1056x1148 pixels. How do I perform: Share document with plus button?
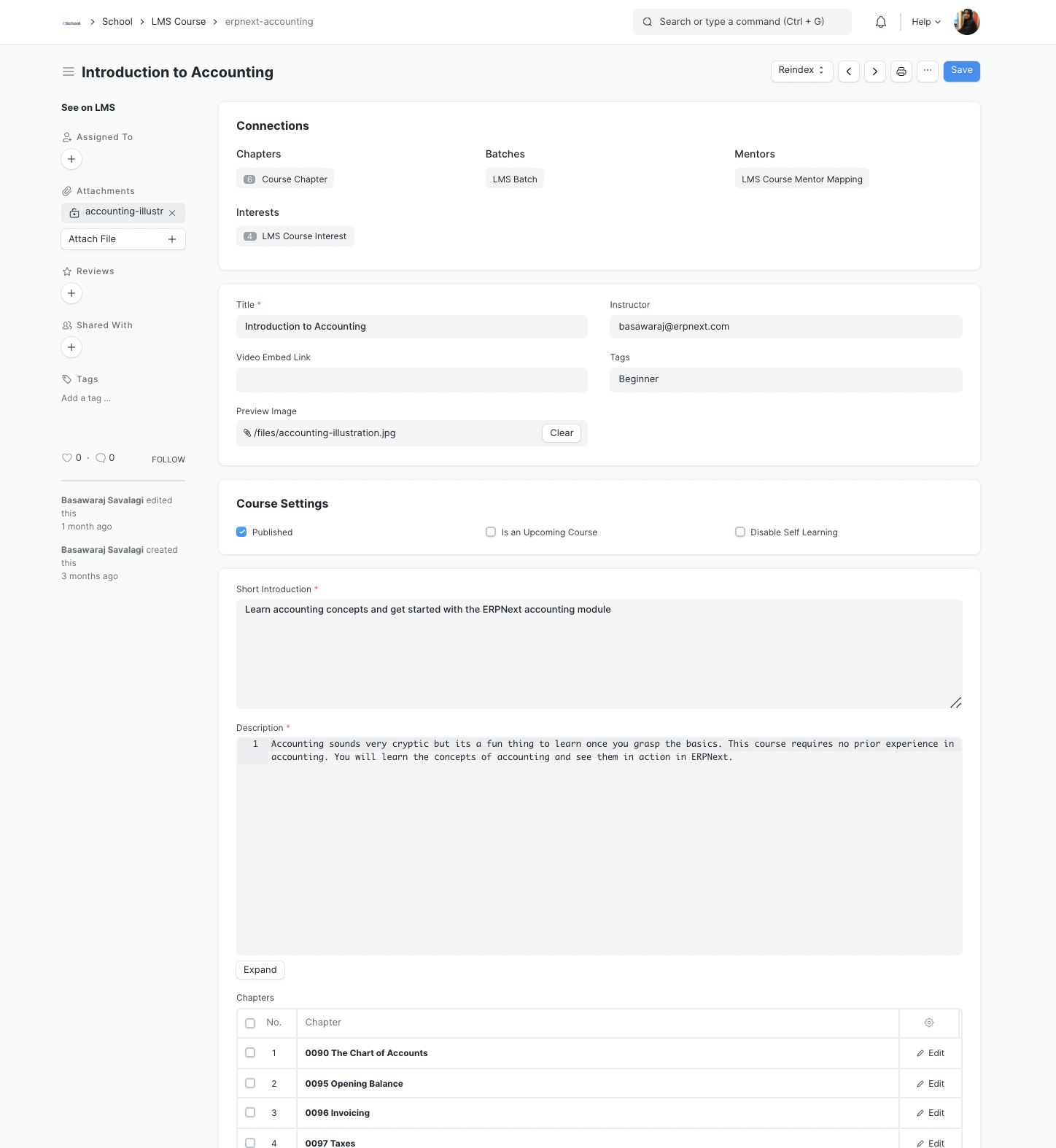[x=71, y=347]
